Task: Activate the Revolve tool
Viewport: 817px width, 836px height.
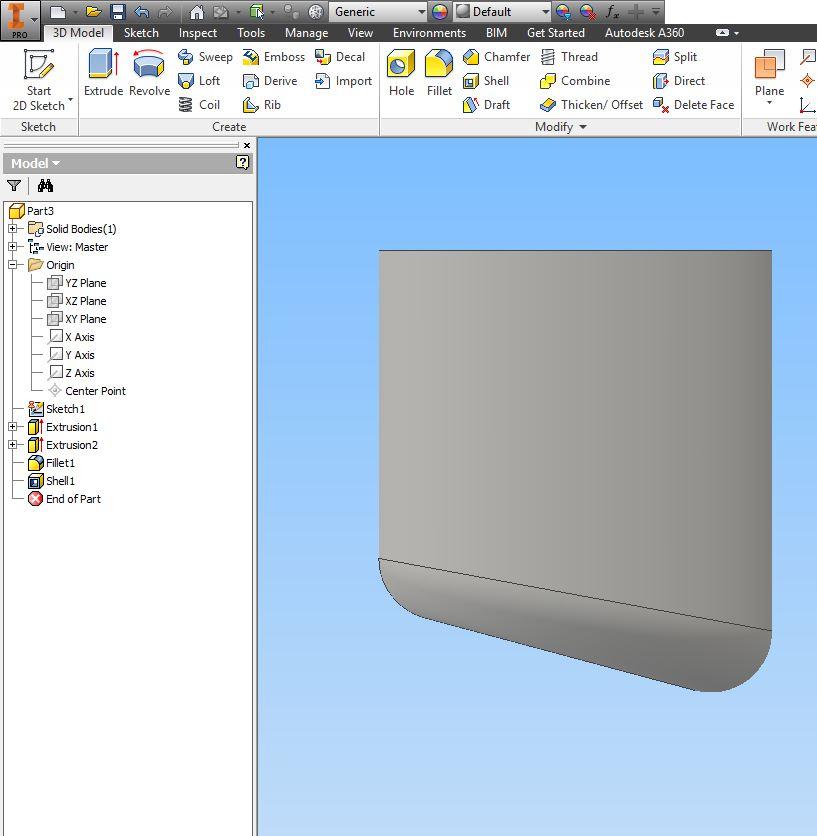Action: (149, 74)
